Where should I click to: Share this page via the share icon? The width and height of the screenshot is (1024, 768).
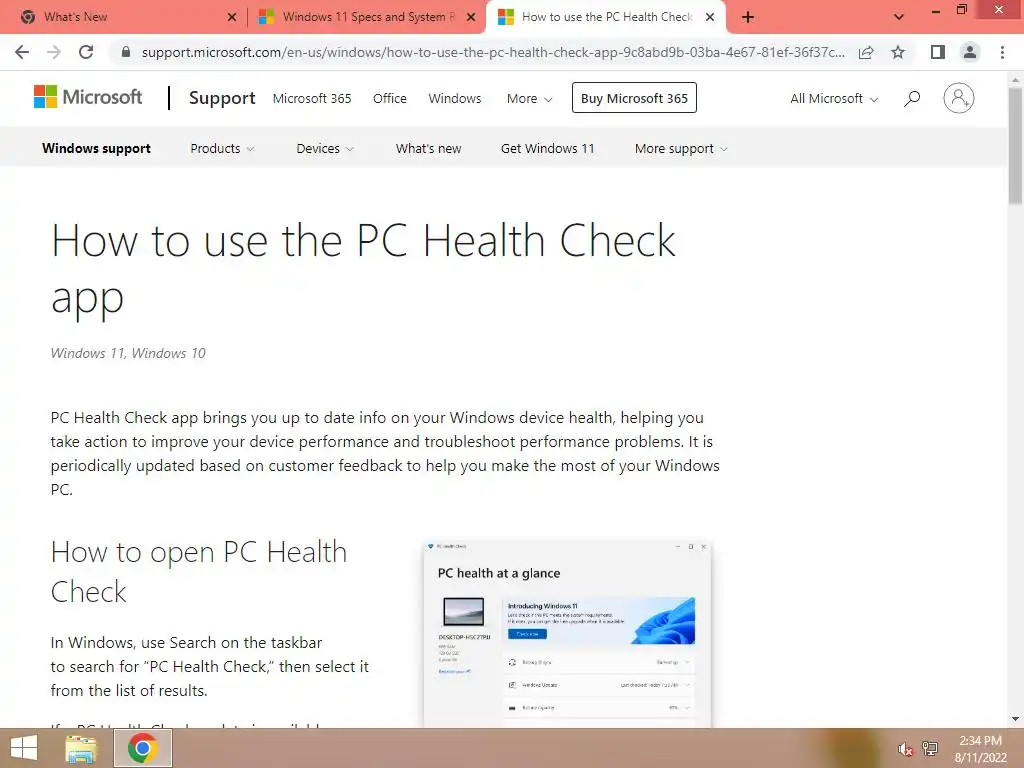click(x=866, y=52)
